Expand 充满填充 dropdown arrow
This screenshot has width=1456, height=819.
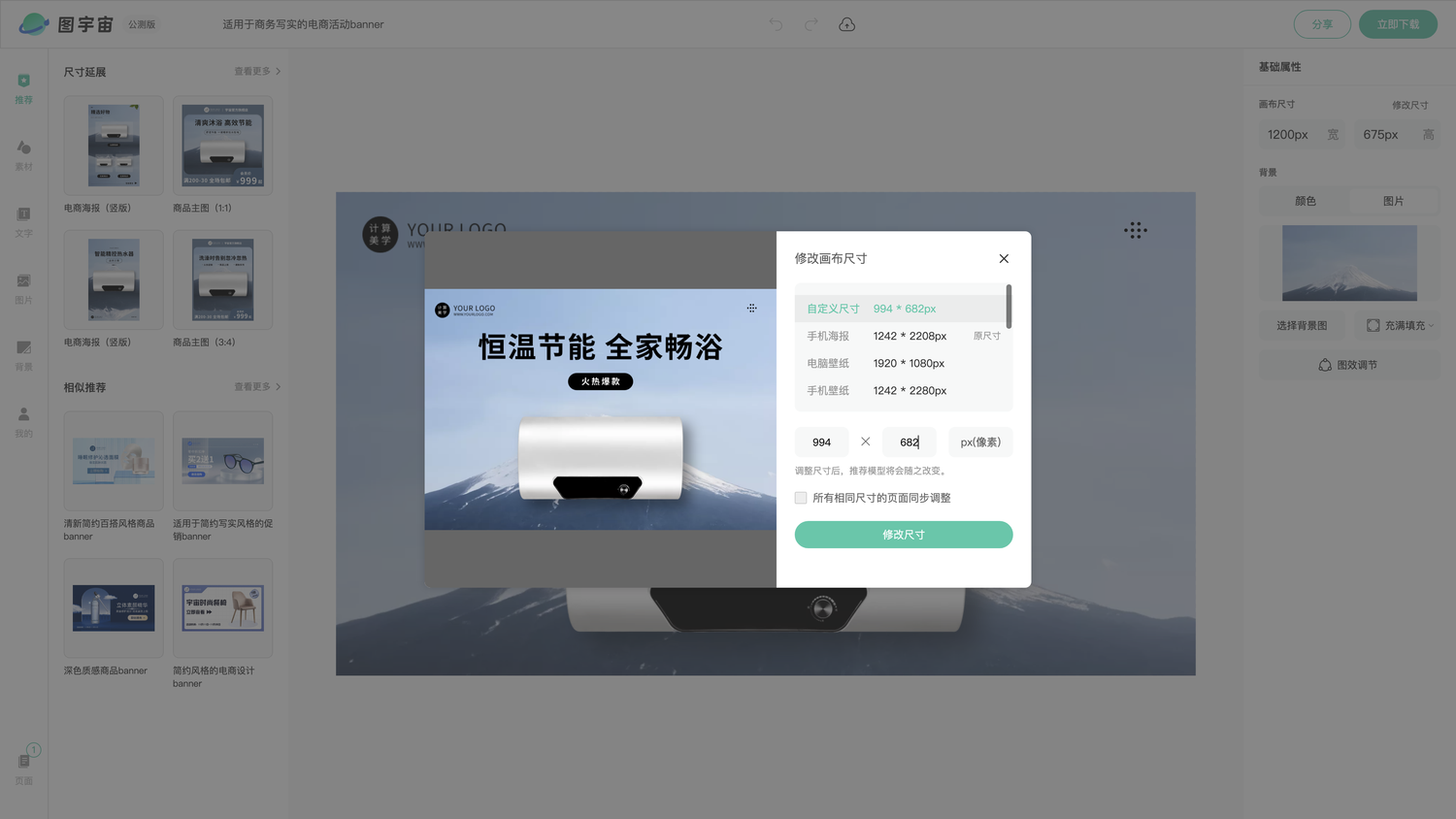click(x=1431, y=325)
